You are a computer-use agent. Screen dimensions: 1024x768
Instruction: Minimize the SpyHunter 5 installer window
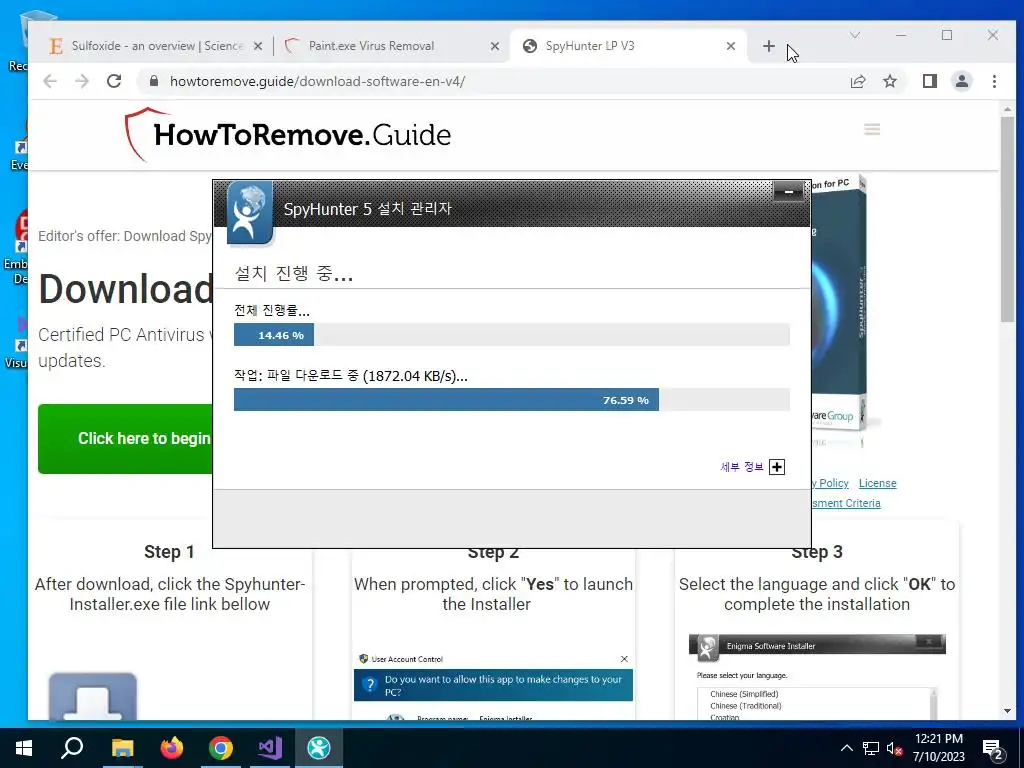[788, 192]
